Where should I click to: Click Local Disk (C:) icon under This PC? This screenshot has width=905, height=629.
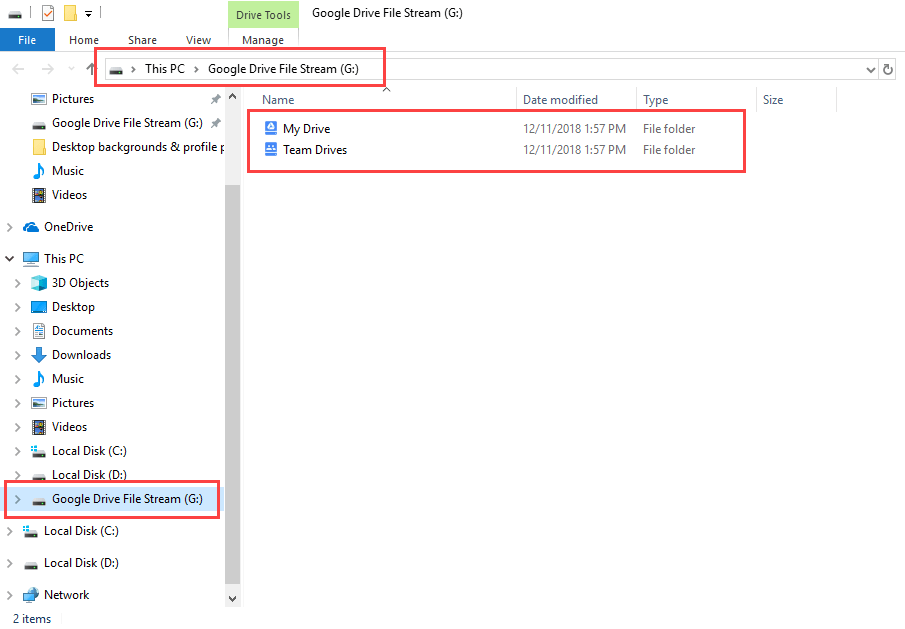39,451
